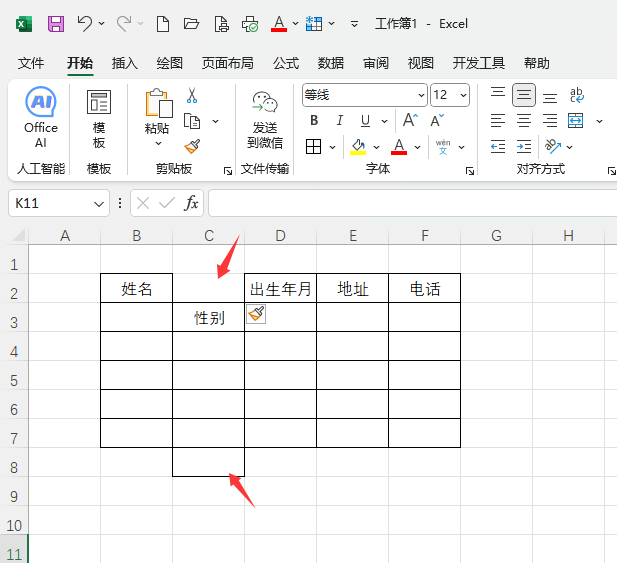Click the increase indent icon

tap(524, 147)
